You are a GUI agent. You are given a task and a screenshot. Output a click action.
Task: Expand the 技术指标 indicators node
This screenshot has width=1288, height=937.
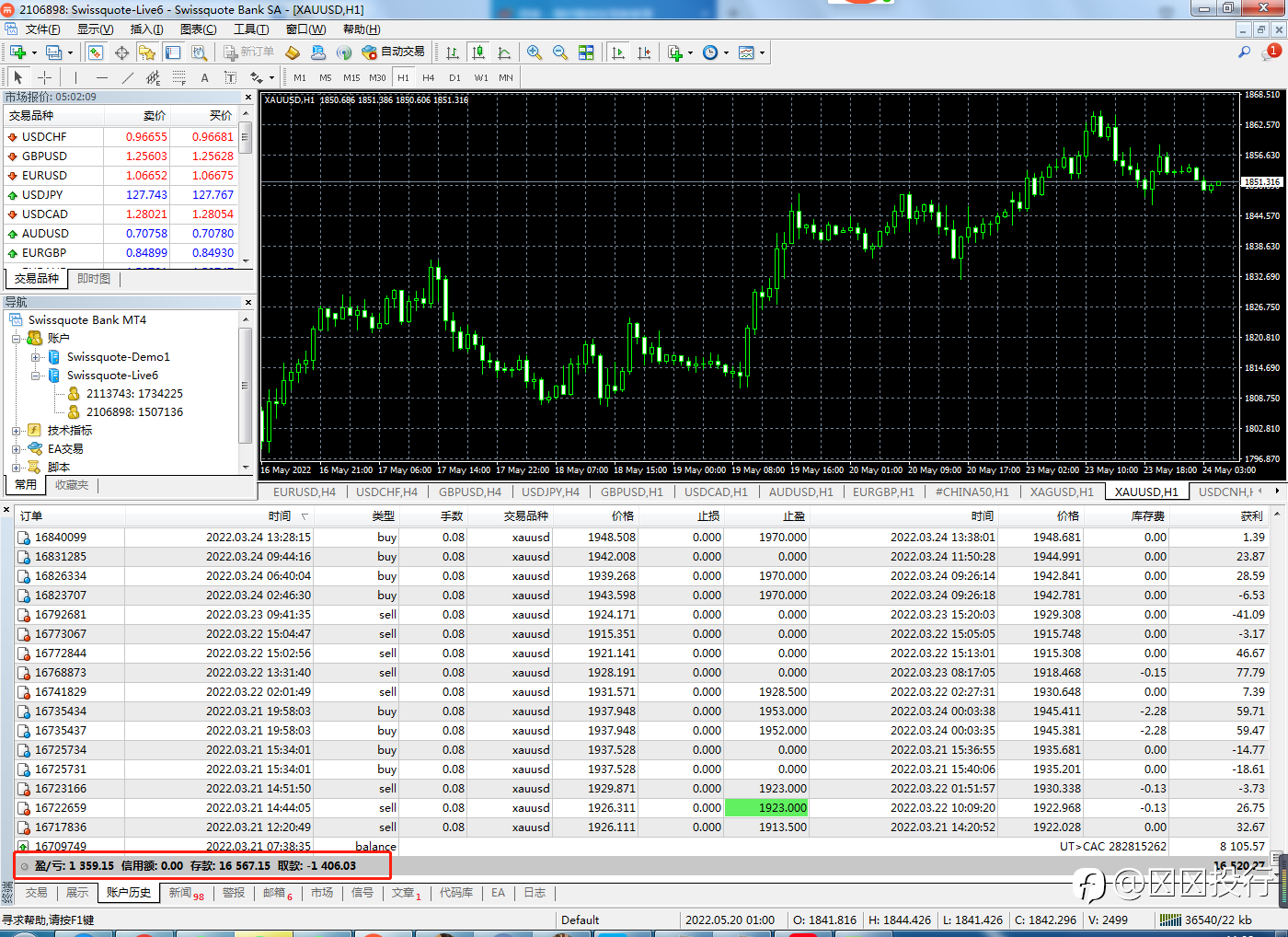17,431
